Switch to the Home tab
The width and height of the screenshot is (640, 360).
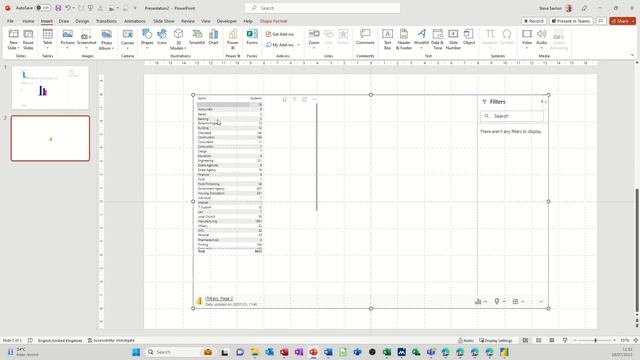coord(28,21)
